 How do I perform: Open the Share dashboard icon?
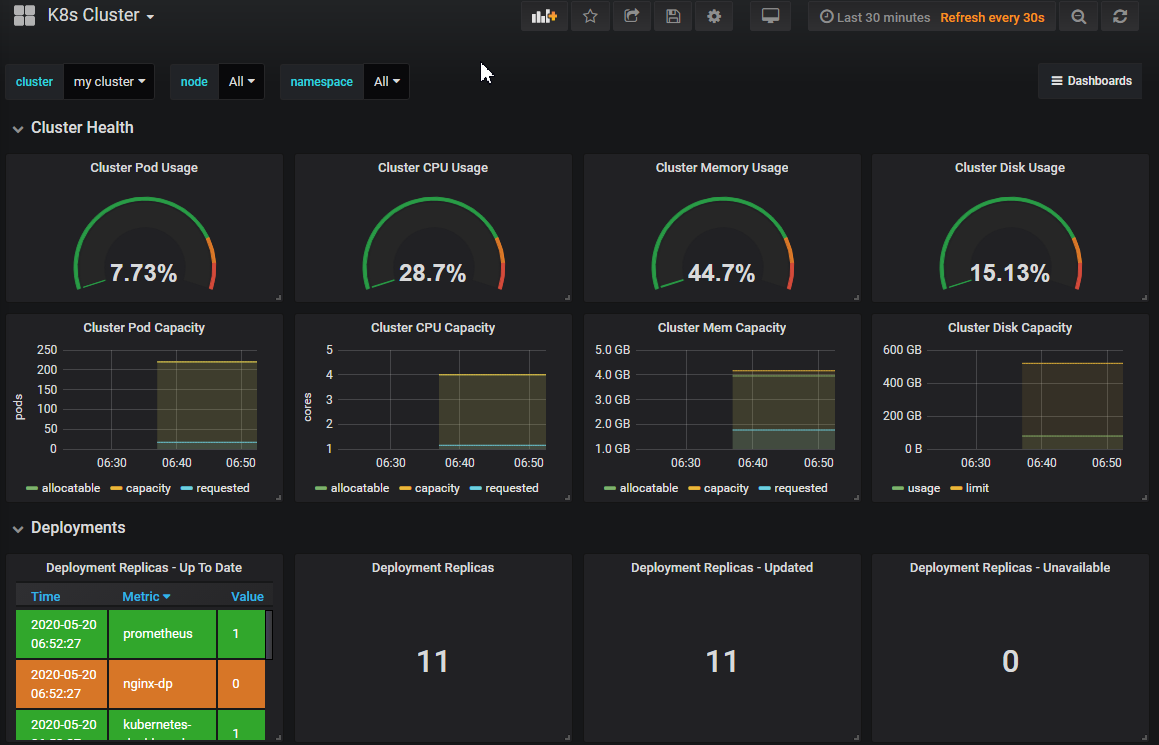(x=631, y=15)
